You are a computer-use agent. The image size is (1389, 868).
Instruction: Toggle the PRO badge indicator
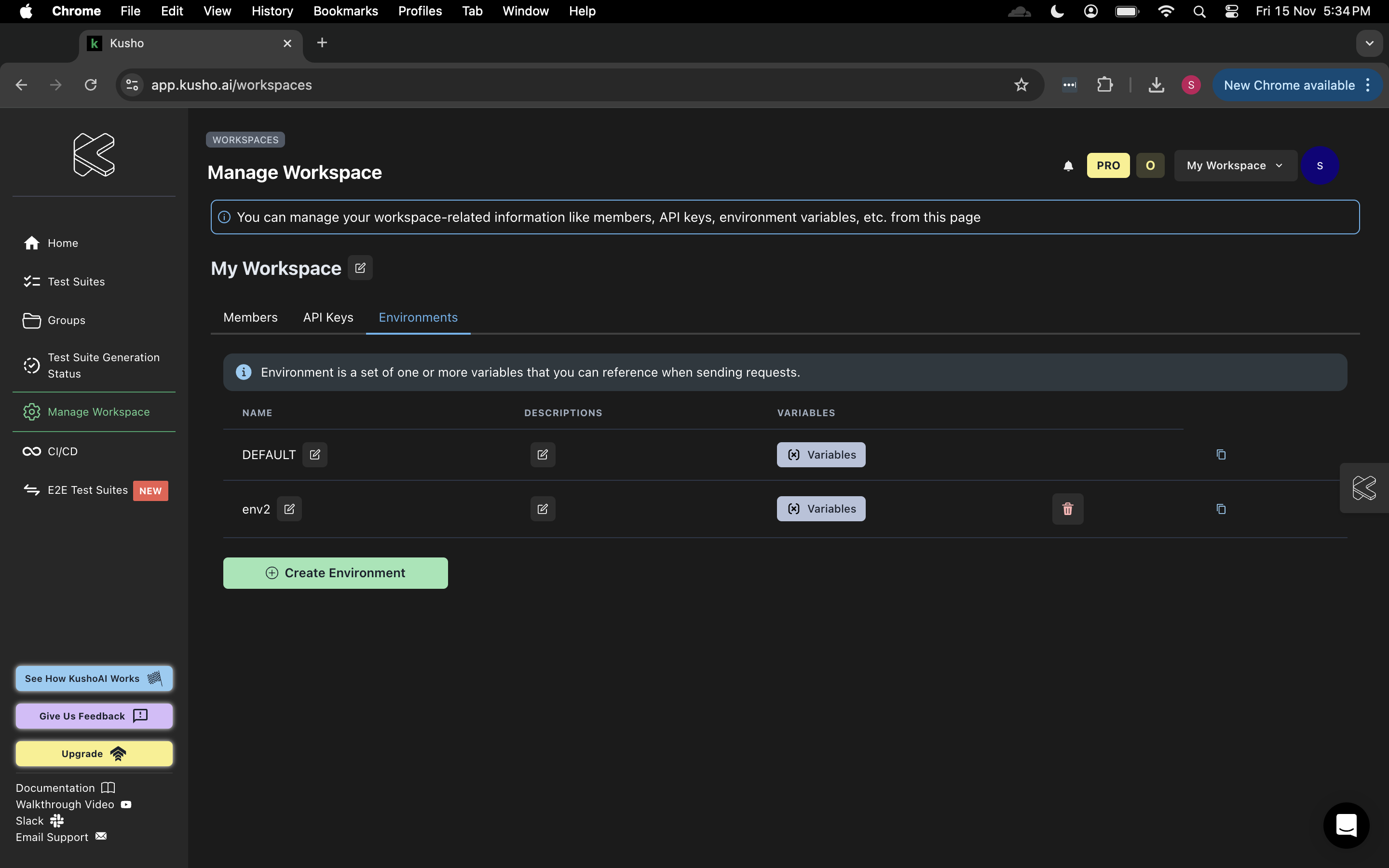[x=1108, y=165]
